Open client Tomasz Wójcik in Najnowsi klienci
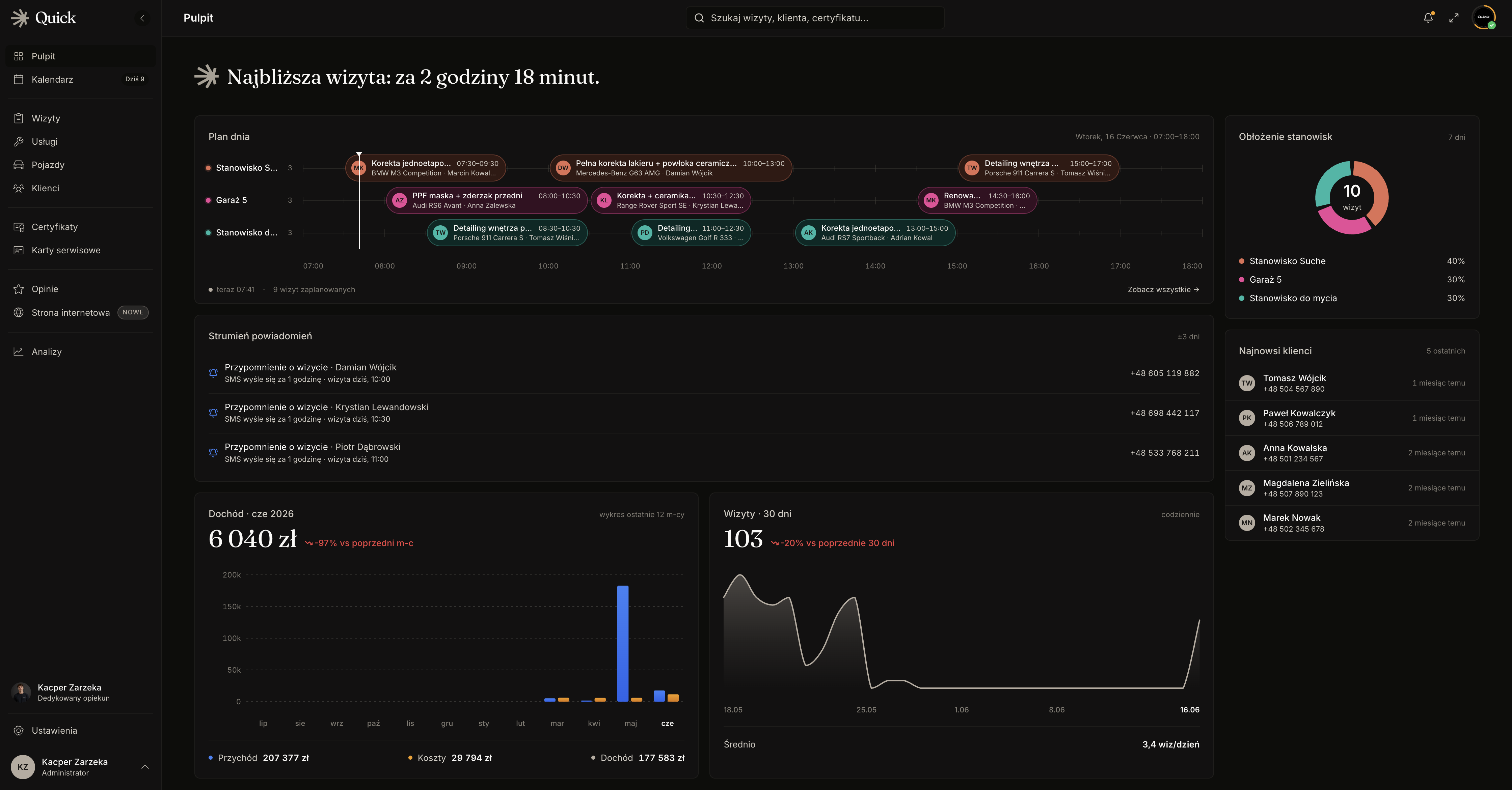Viewport: 1512px width, 790px height. [1351, 383]
